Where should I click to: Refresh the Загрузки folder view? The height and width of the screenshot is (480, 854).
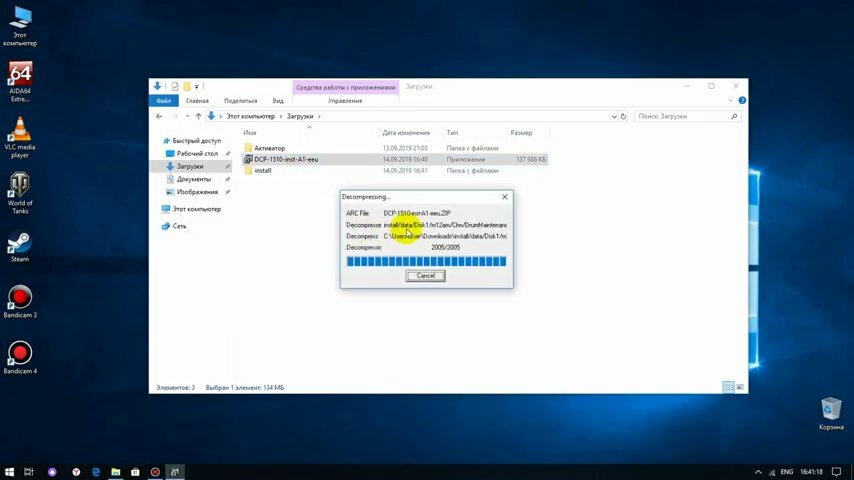click(x=624, y=116)
